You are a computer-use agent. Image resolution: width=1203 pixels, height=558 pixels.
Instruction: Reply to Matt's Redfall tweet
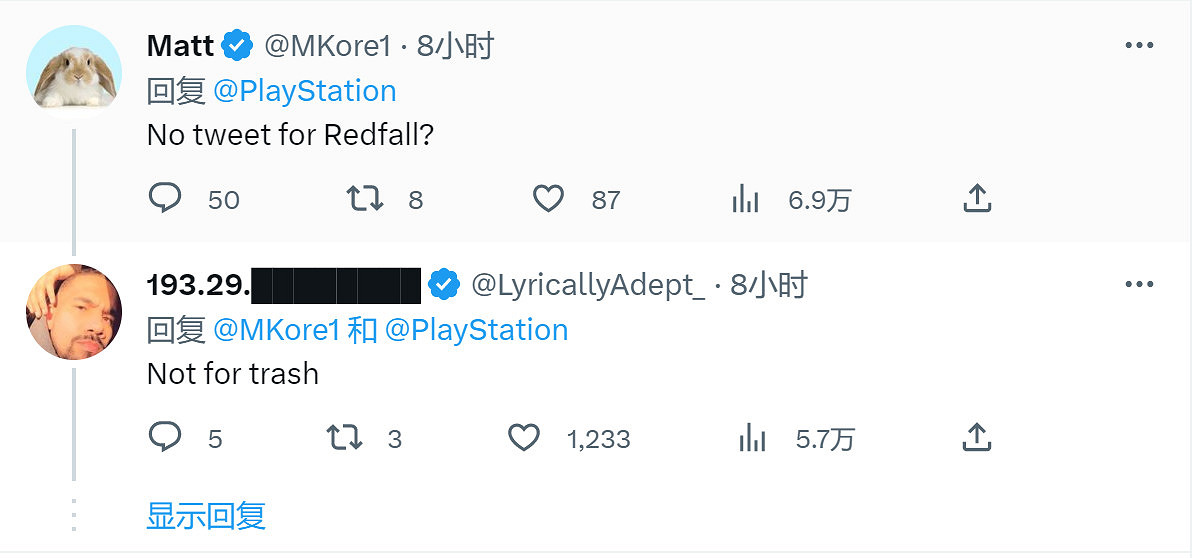(x=165, y=199)
